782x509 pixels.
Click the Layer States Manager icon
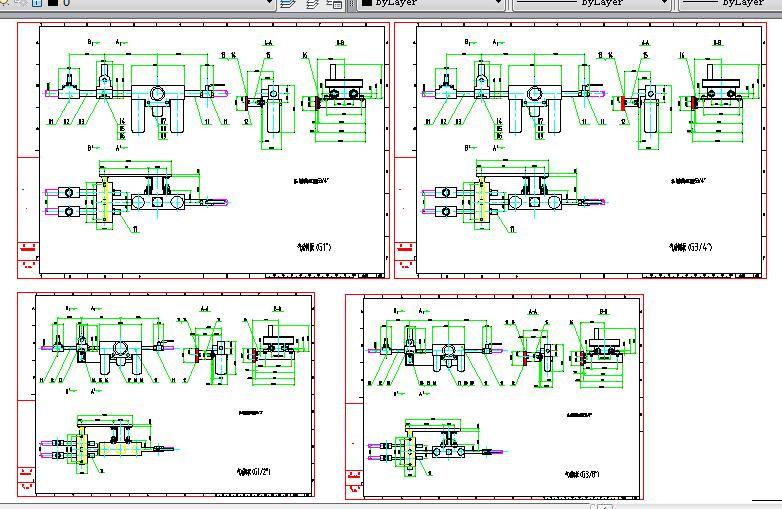(x=335, y=3)
